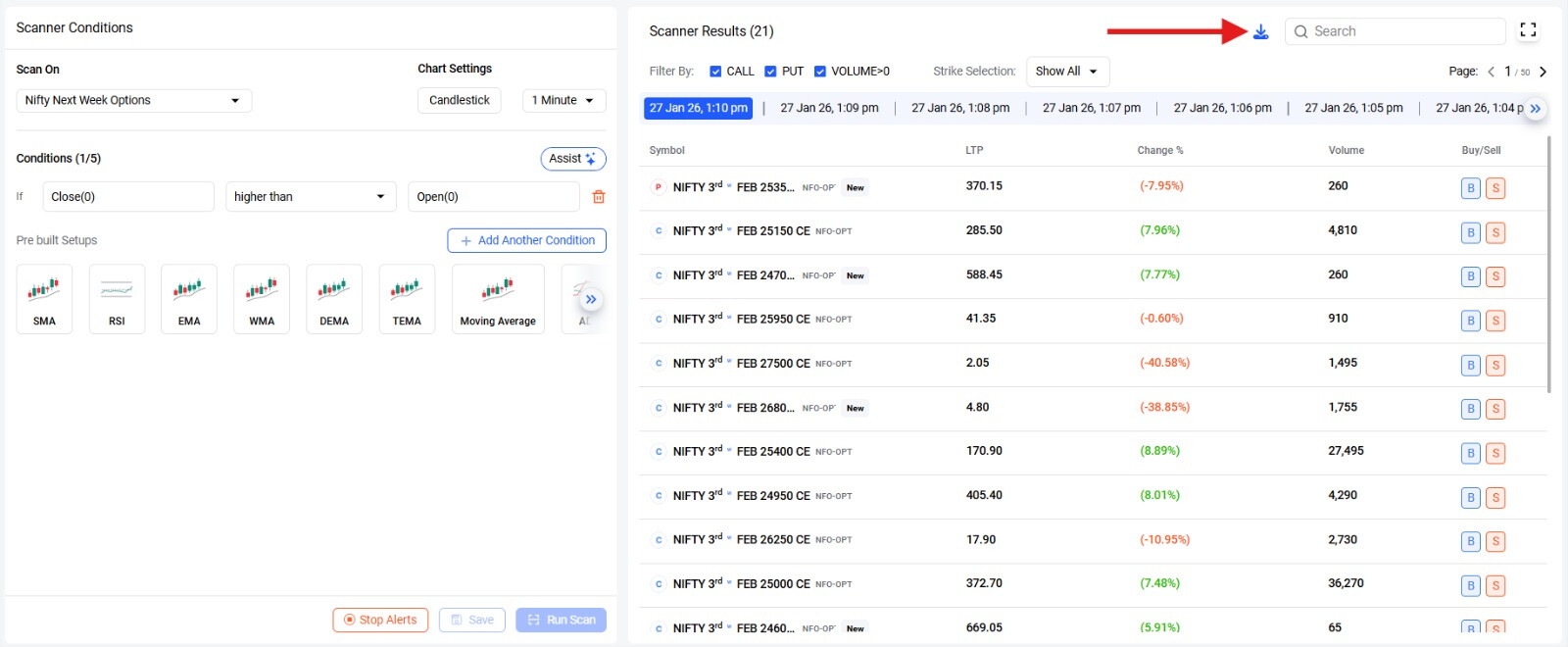Choose the DEMA pre-built setup
Image resolution: width=1568 pixels, height=647 pixels.
coord(334,299)
